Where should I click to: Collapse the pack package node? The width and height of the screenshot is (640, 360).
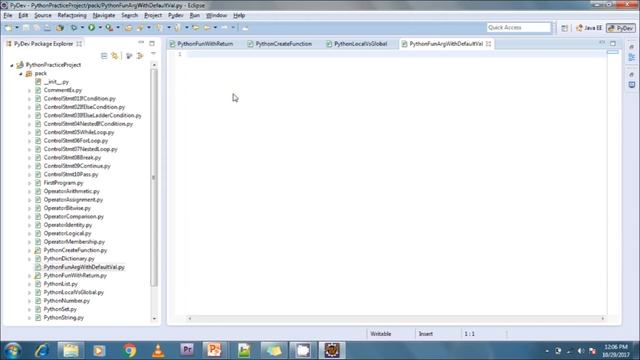[21, 73]
